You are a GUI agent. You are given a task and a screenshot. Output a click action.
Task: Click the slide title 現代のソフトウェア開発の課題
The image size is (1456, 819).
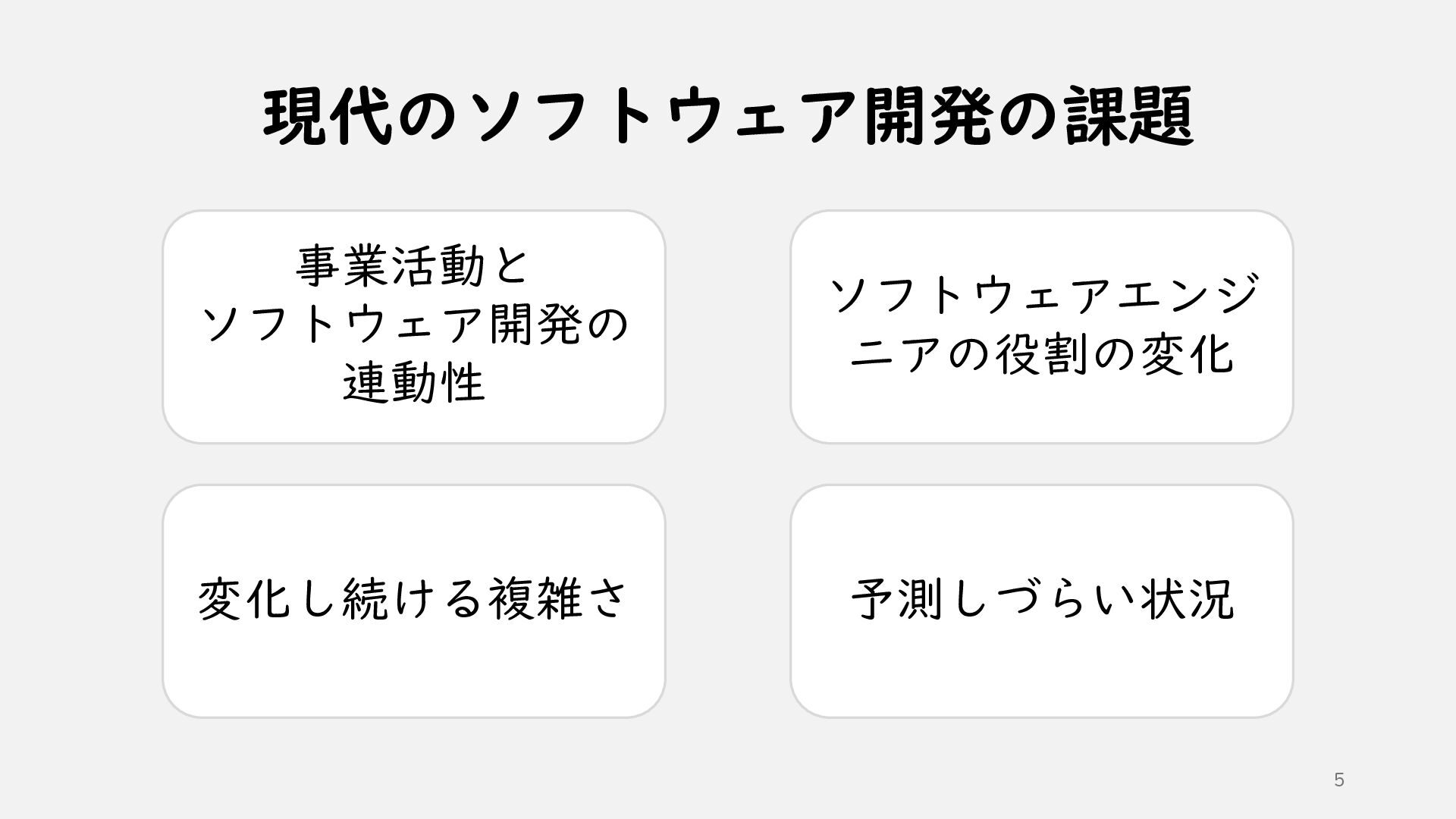tap(728, 118)
